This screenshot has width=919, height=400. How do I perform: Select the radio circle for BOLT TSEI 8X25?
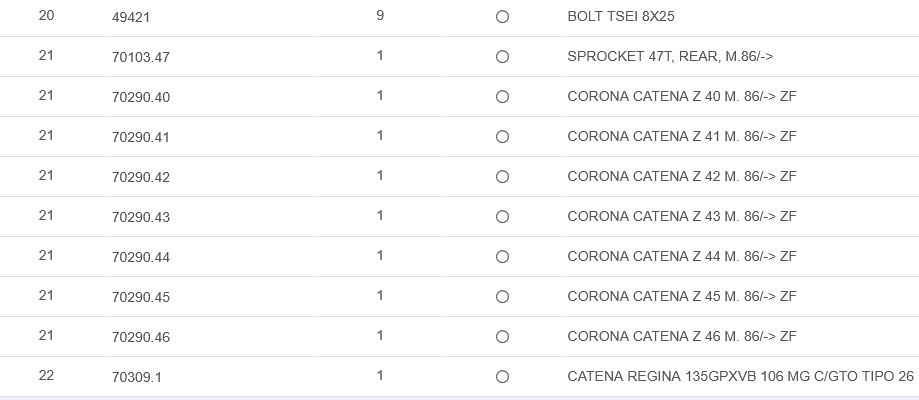point(502,17)
